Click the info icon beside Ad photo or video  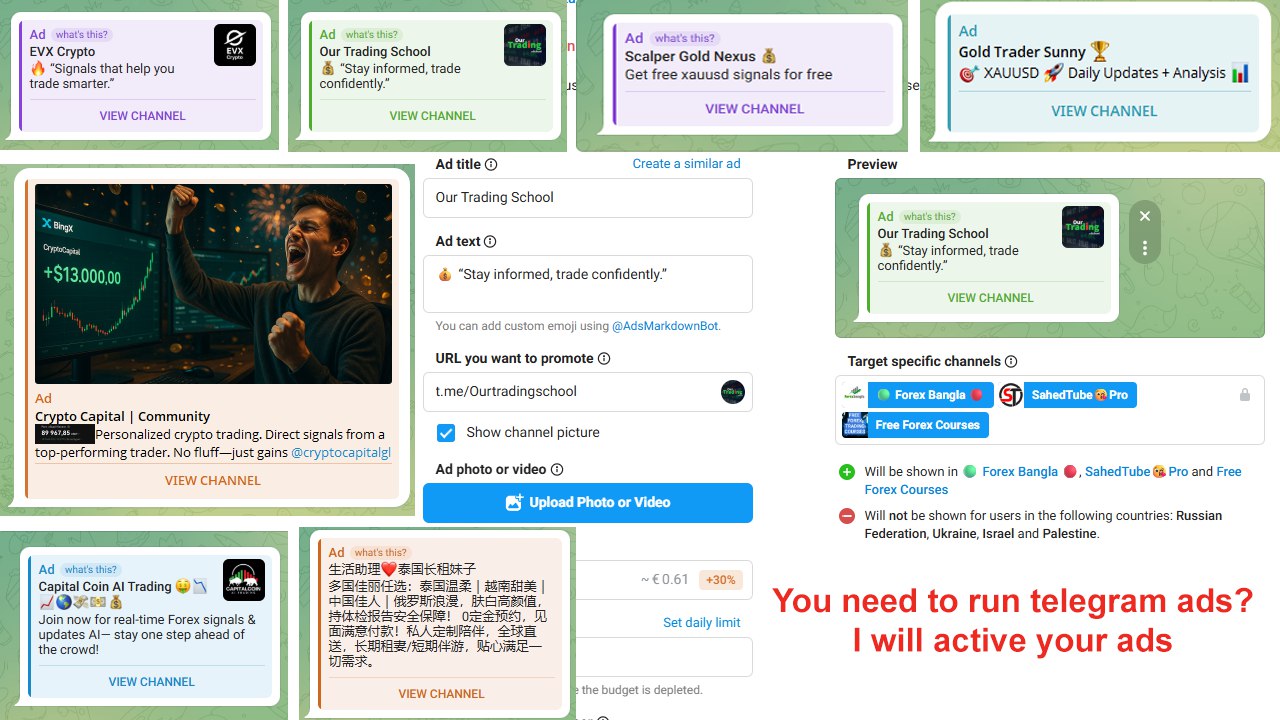557,470
